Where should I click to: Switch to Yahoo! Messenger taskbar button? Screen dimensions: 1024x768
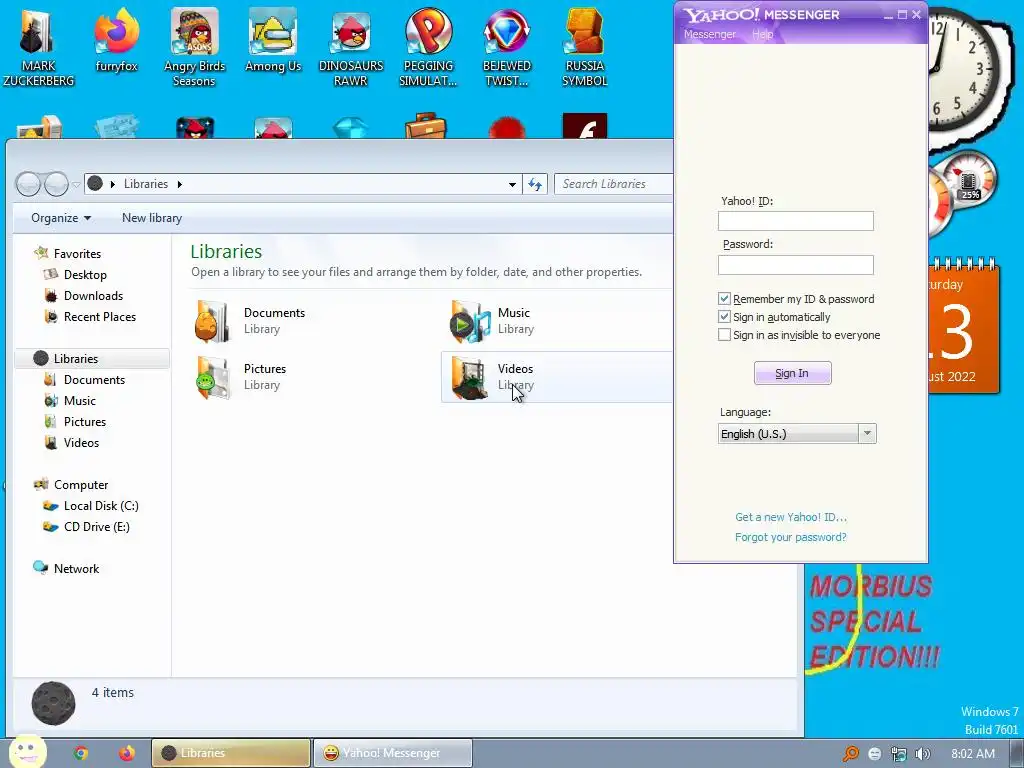click(392, 753)
